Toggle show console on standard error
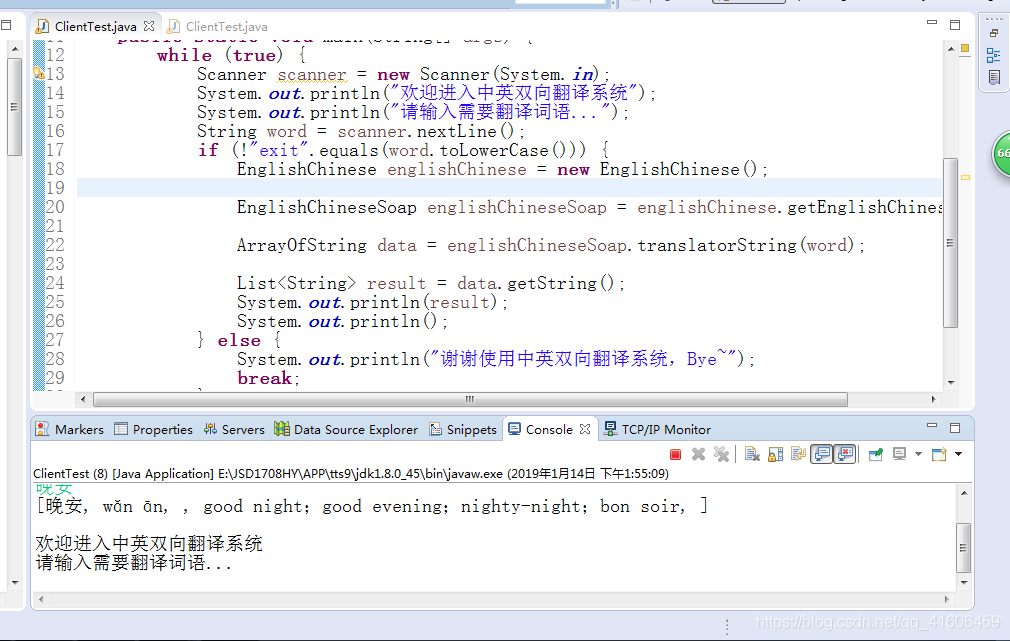This screenshot has width=1010, height=641. point(845,454)
